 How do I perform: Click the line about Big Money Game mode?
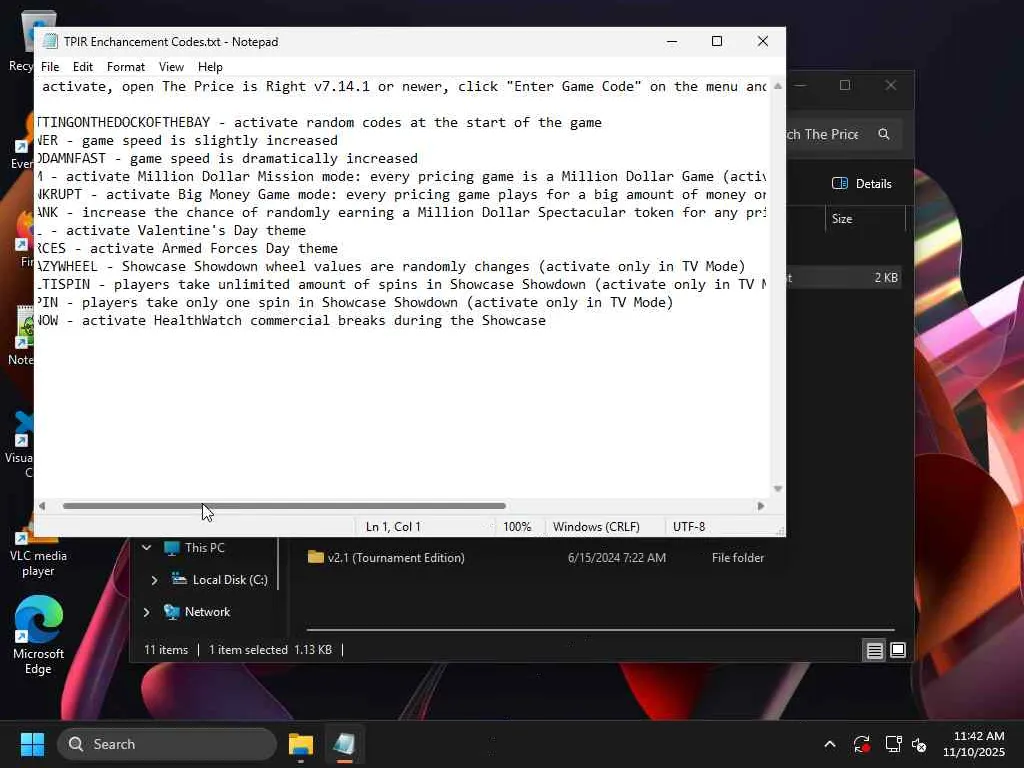pos(400,194)
